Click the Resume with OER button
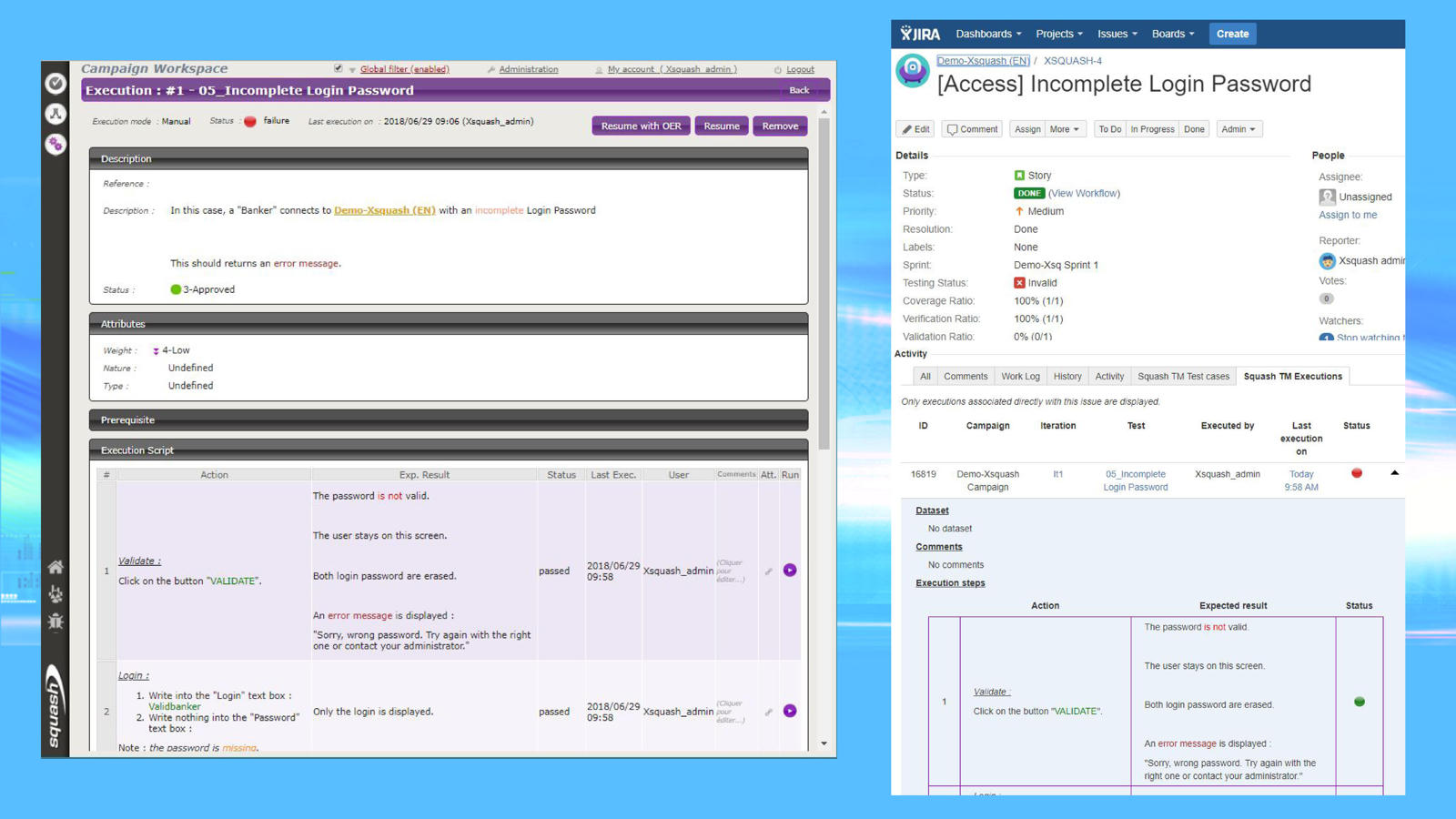The height and width of the screenshot is (819, 1456). coord(641,126)
